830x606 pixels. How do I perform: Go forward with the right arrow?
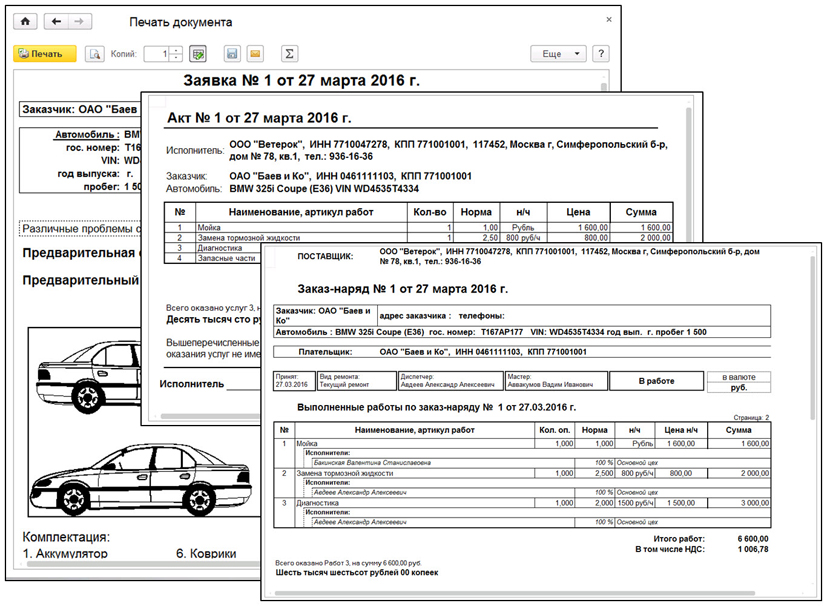79,21
